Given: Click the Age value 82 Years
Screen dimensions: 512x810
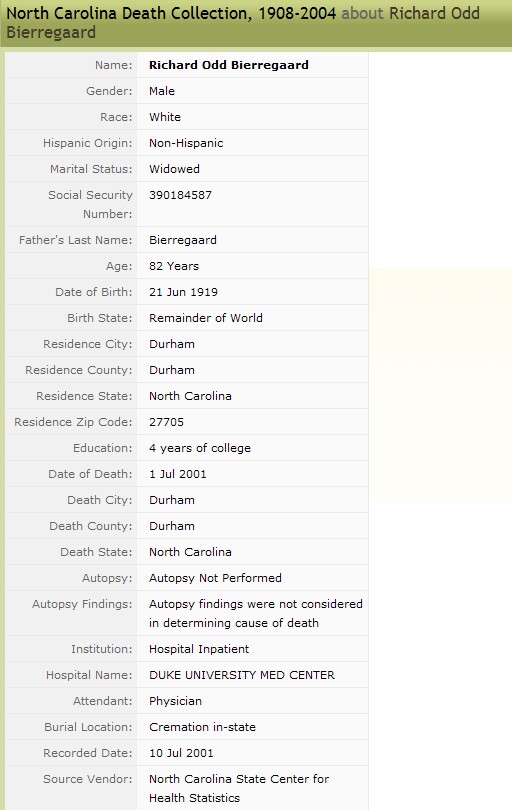Looking at the screenshot, I should (x=174, y=266).
